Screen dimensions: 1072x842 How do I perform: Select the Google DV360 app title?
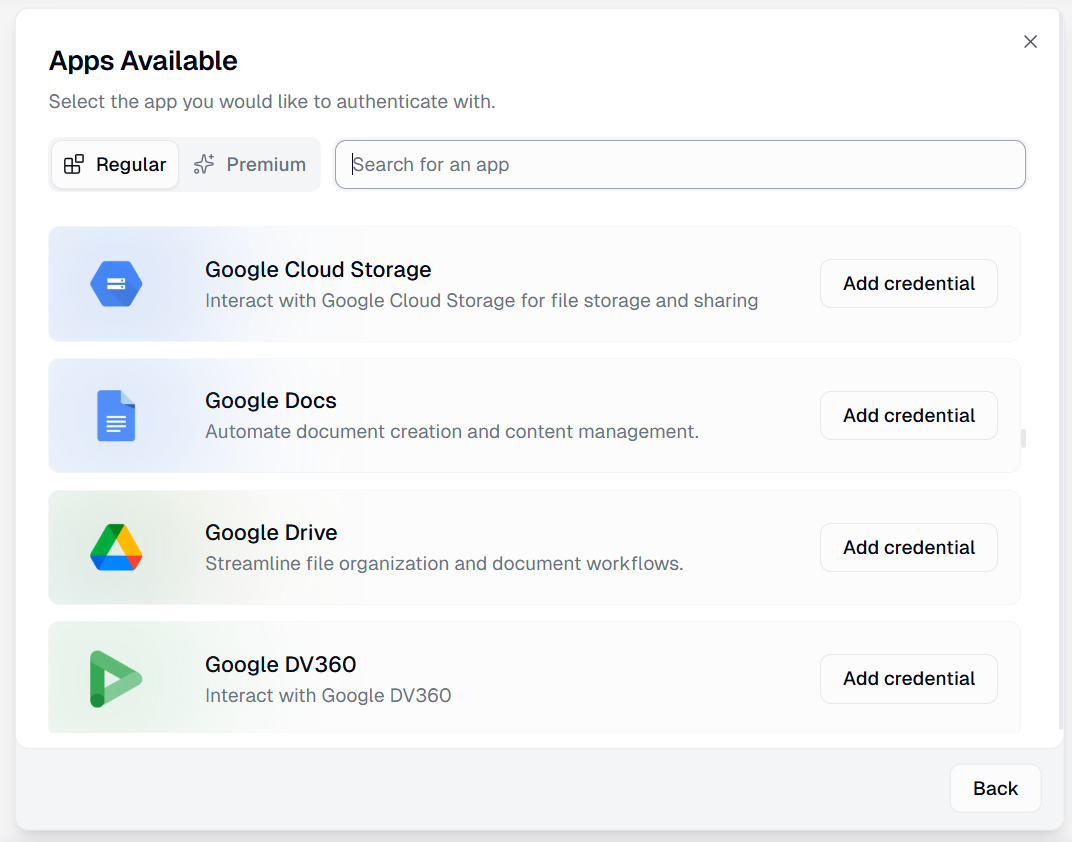[x=281, y=665]
